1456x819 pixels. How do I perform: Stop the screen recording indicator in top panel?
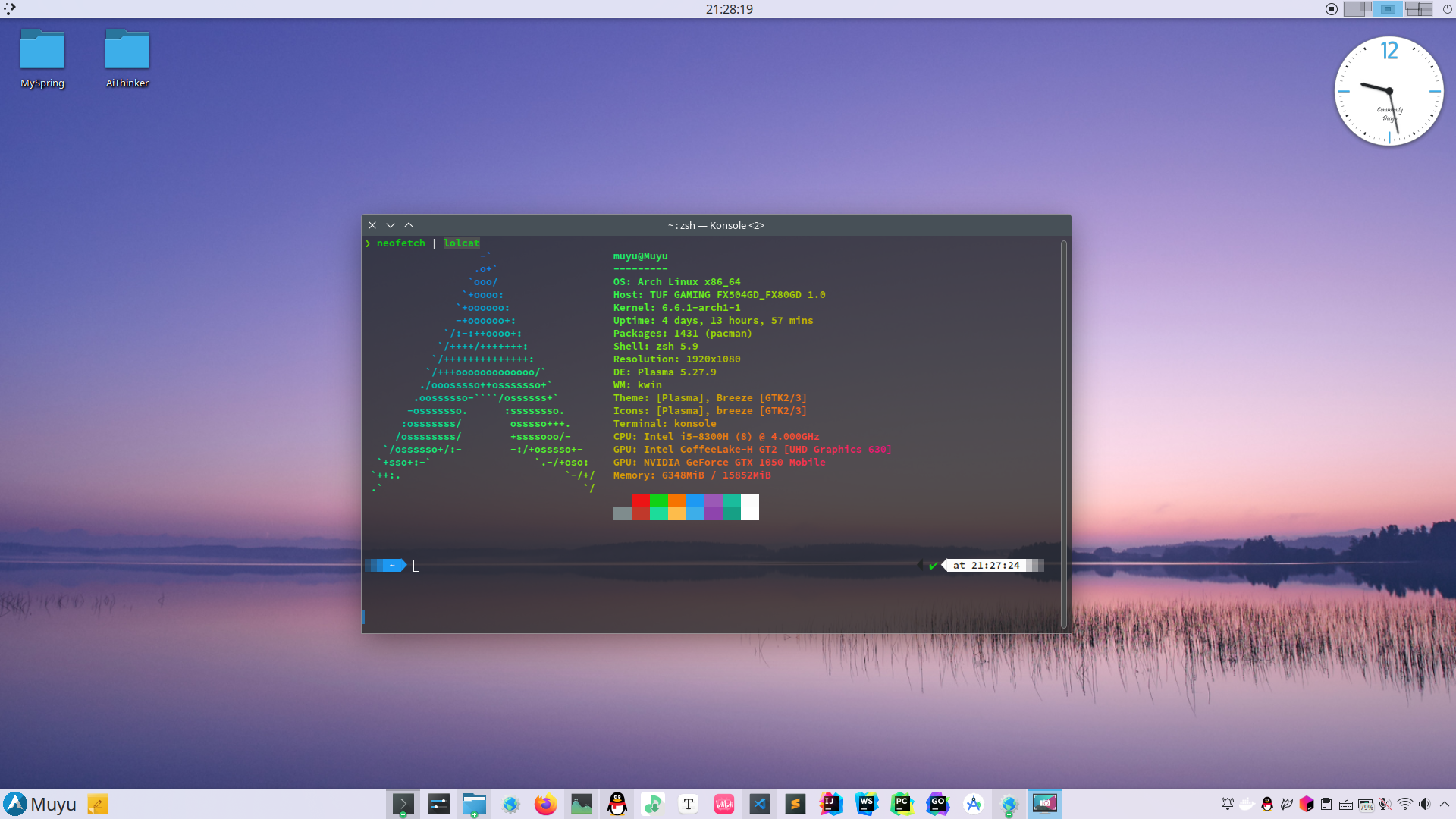1332,9
